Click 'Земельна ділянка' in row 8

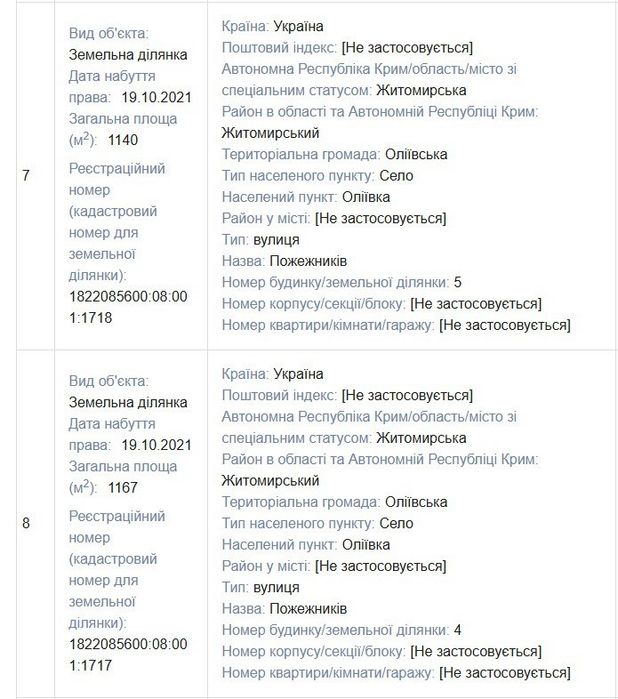tap(127, 402)
